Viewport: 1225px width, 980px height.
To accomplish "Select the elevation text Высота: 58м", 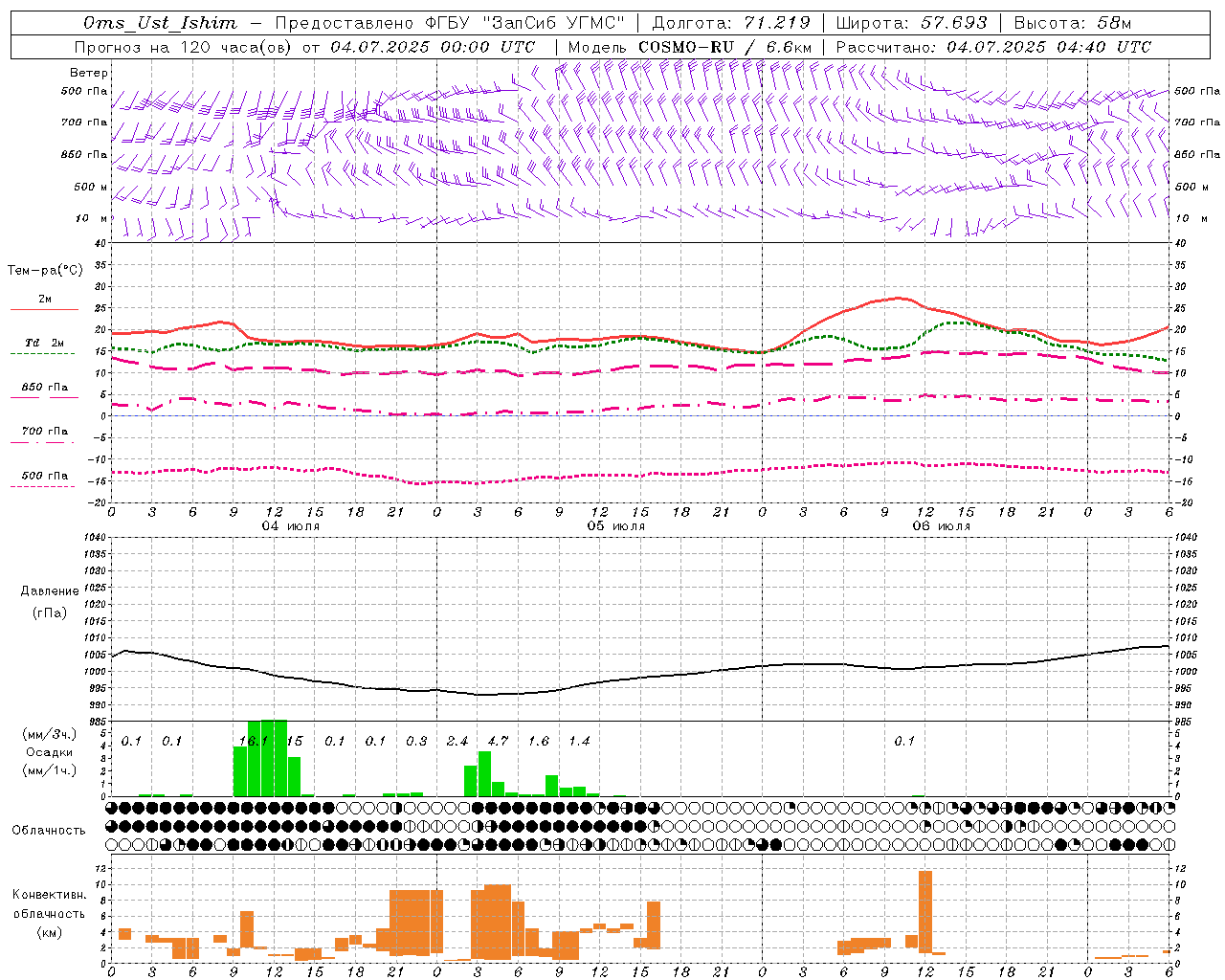I will point(1072,23).
